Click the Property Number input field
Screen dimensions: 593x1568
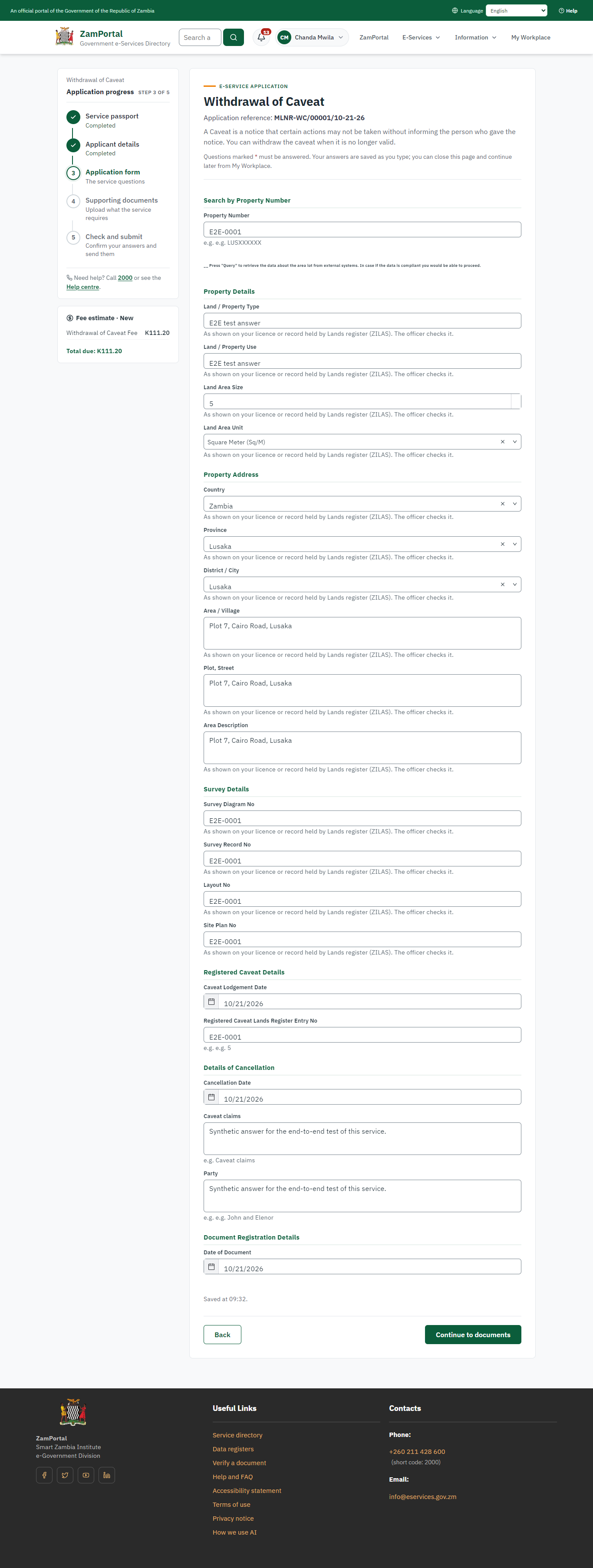362,230
